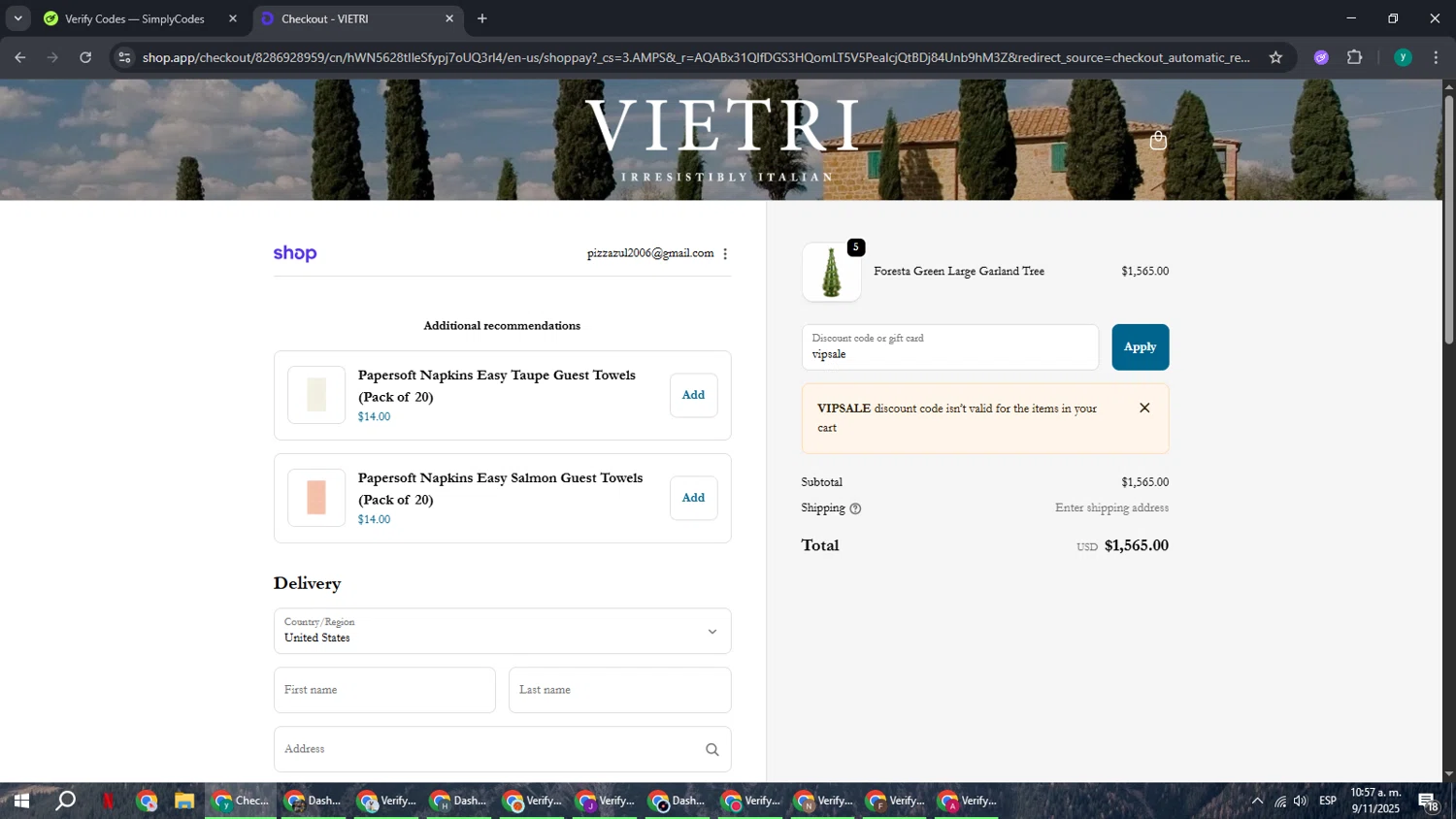This screenshot has width=1456, height=819.
Task: Open the Chrome profile avatar
Action: click(1403, 57)
